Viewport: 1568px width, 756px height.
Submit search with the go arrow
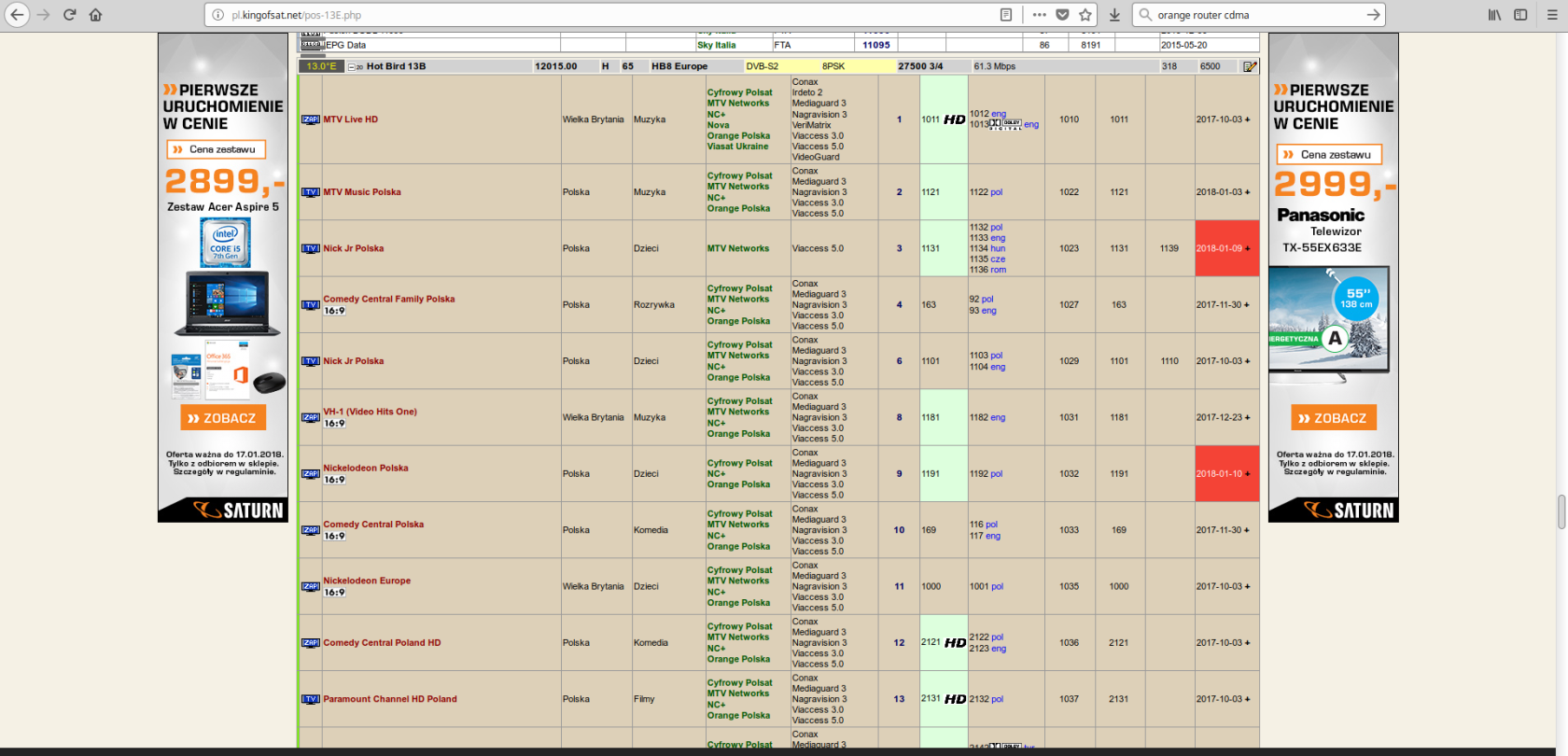click(x=1373, y=15)
